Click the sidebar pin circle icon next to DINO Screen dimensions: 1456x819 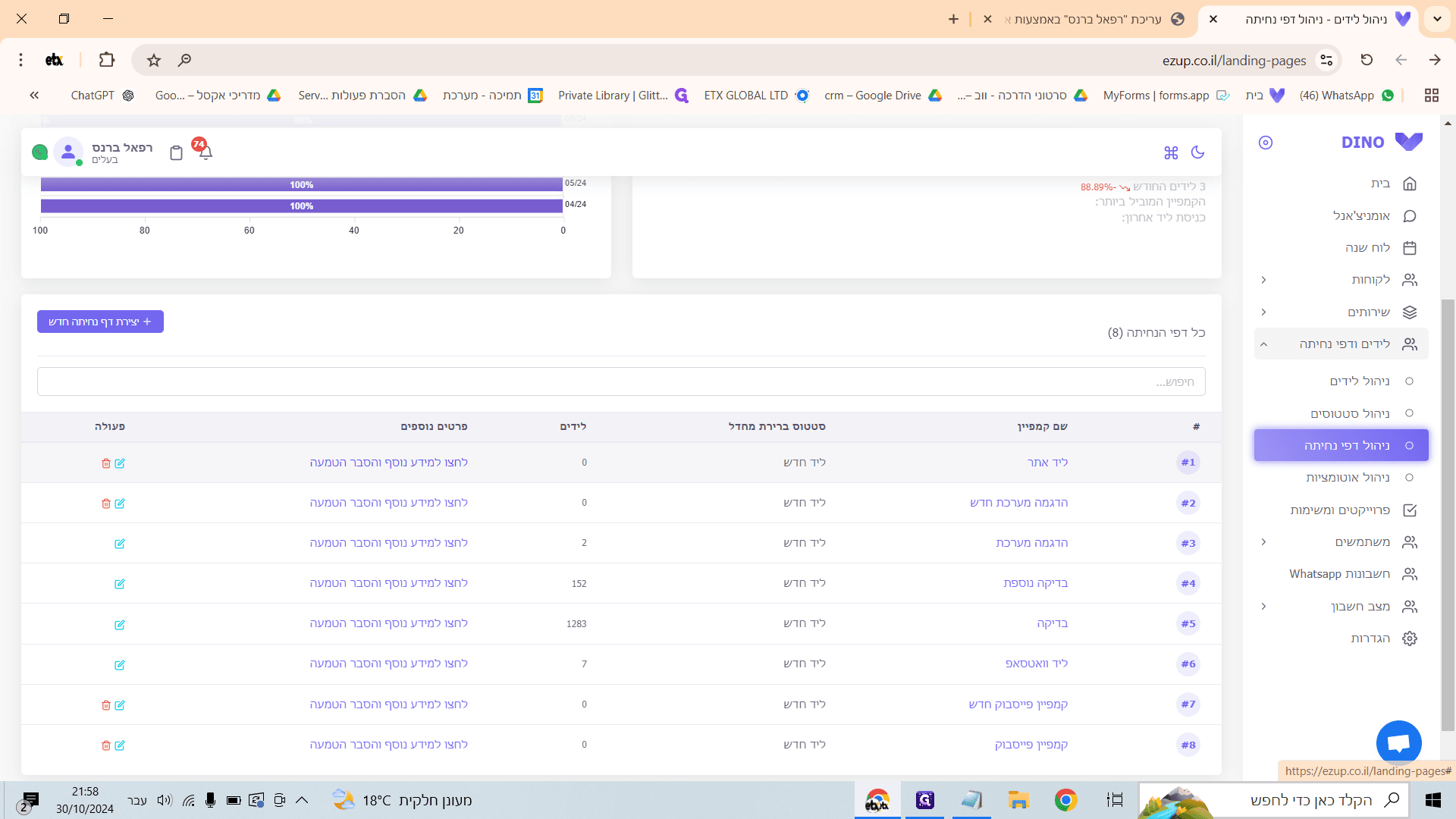click(1266, 143)
